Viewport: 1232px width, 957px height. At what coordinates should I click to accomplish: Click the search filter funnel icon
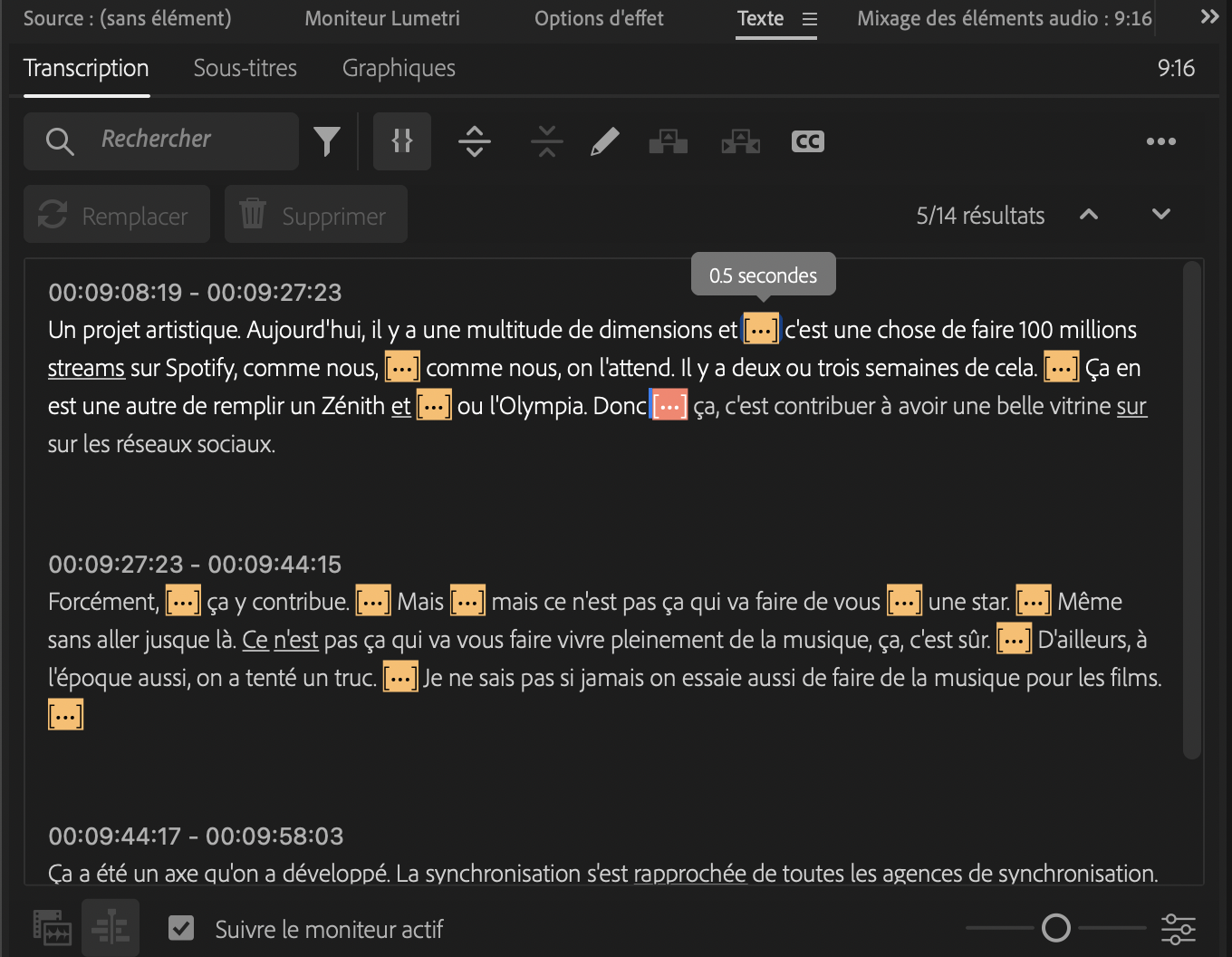click(326, 141)
